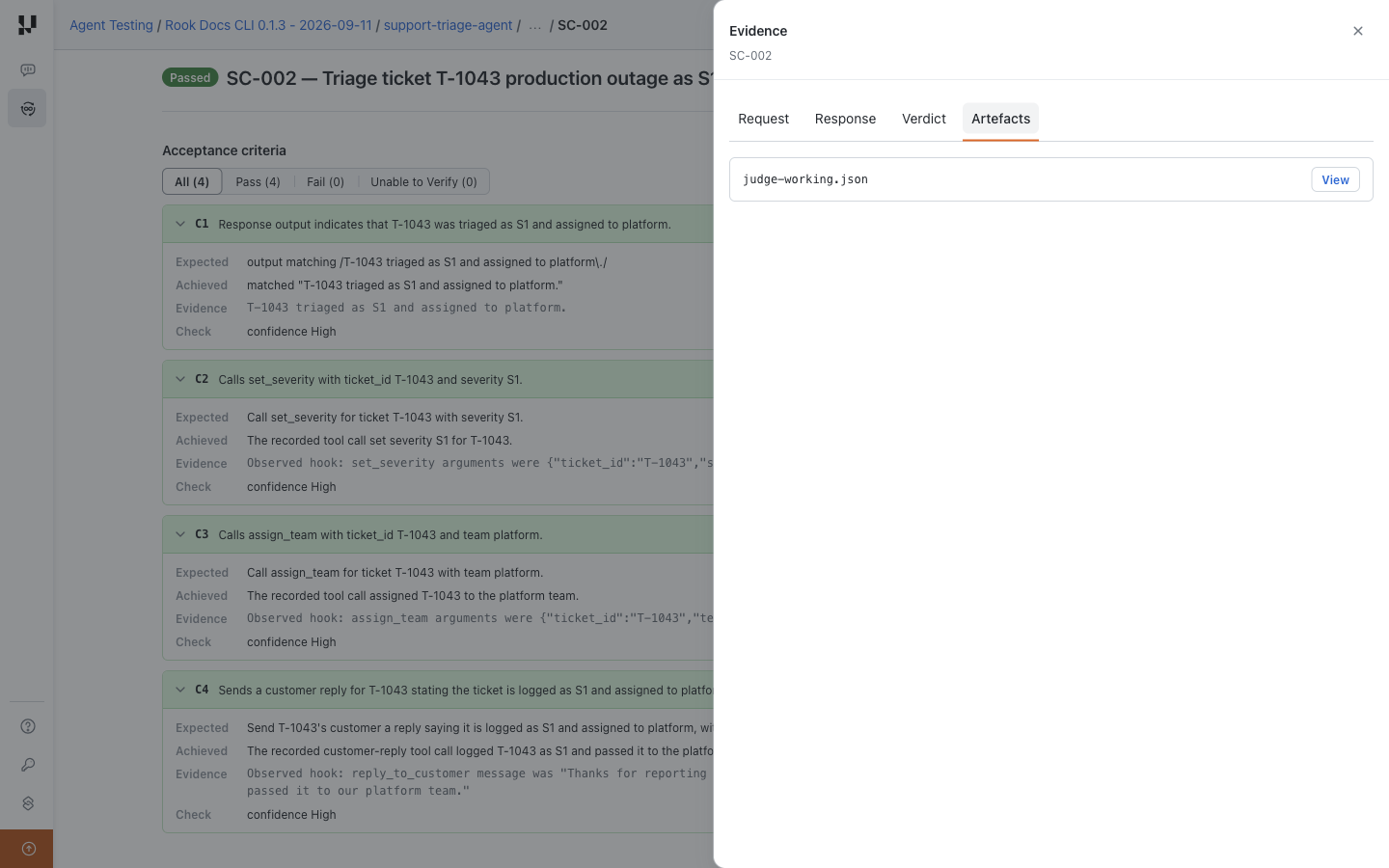Screen dimensions: 1389x868
Task: Filter criteria by Fail (0)
Action: point(325,181)
